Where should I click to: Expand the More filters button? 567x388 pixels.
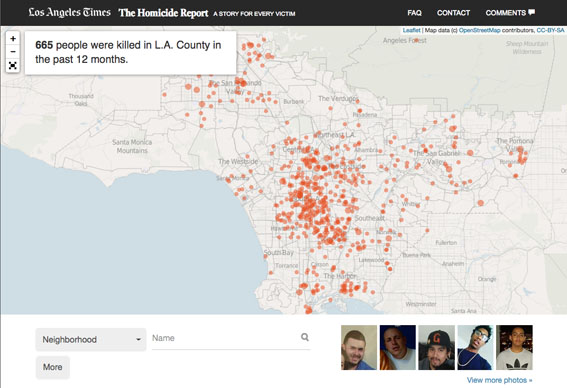52,367
